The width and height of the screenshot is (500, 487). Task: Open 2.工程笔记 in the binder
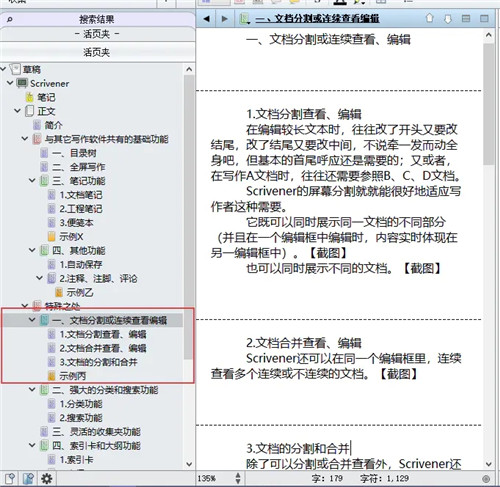click(x=81, y=209)
